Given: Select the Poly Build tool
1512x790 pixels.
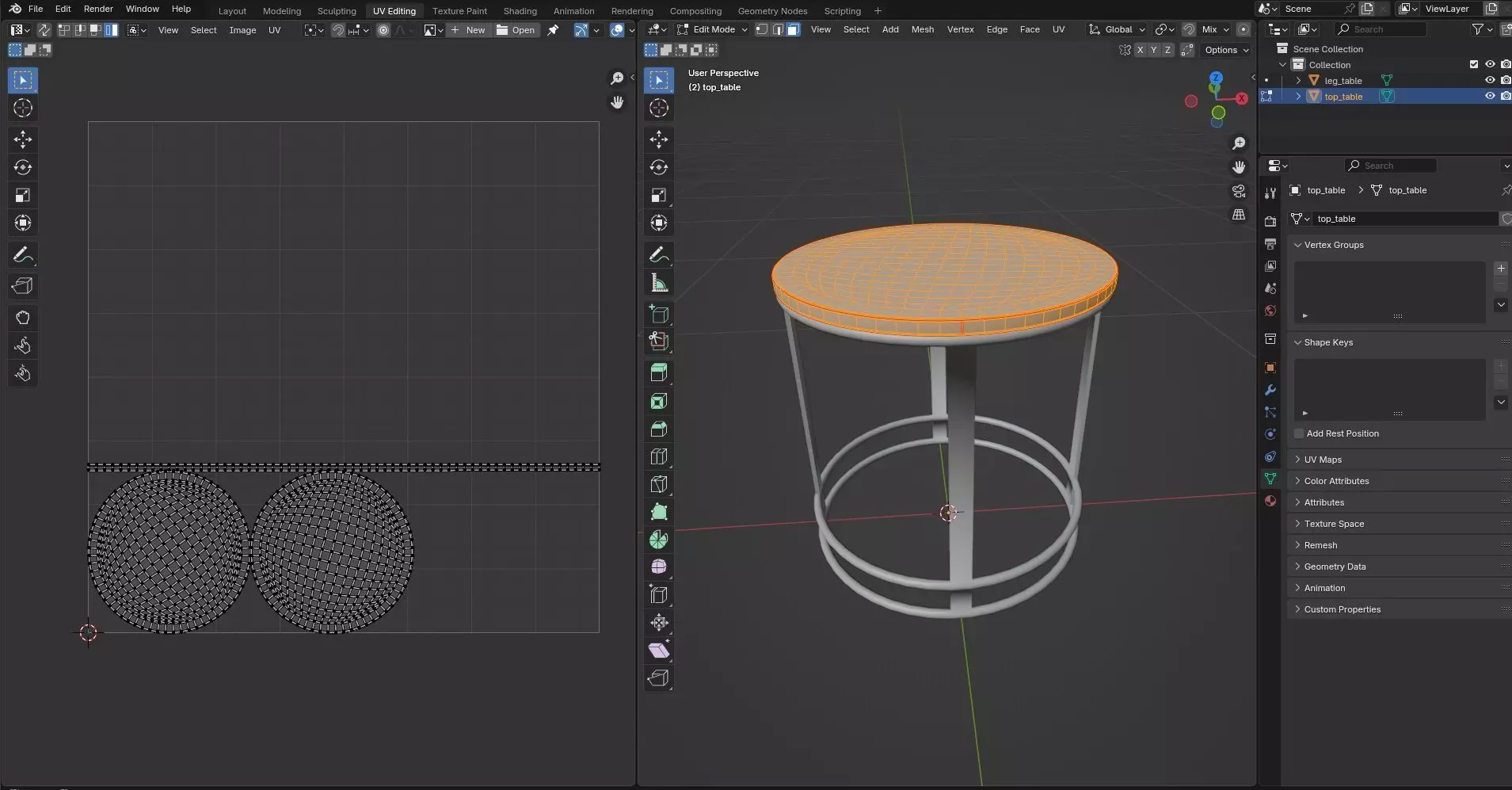Looking at the screenshot, I should coord(659,512).
